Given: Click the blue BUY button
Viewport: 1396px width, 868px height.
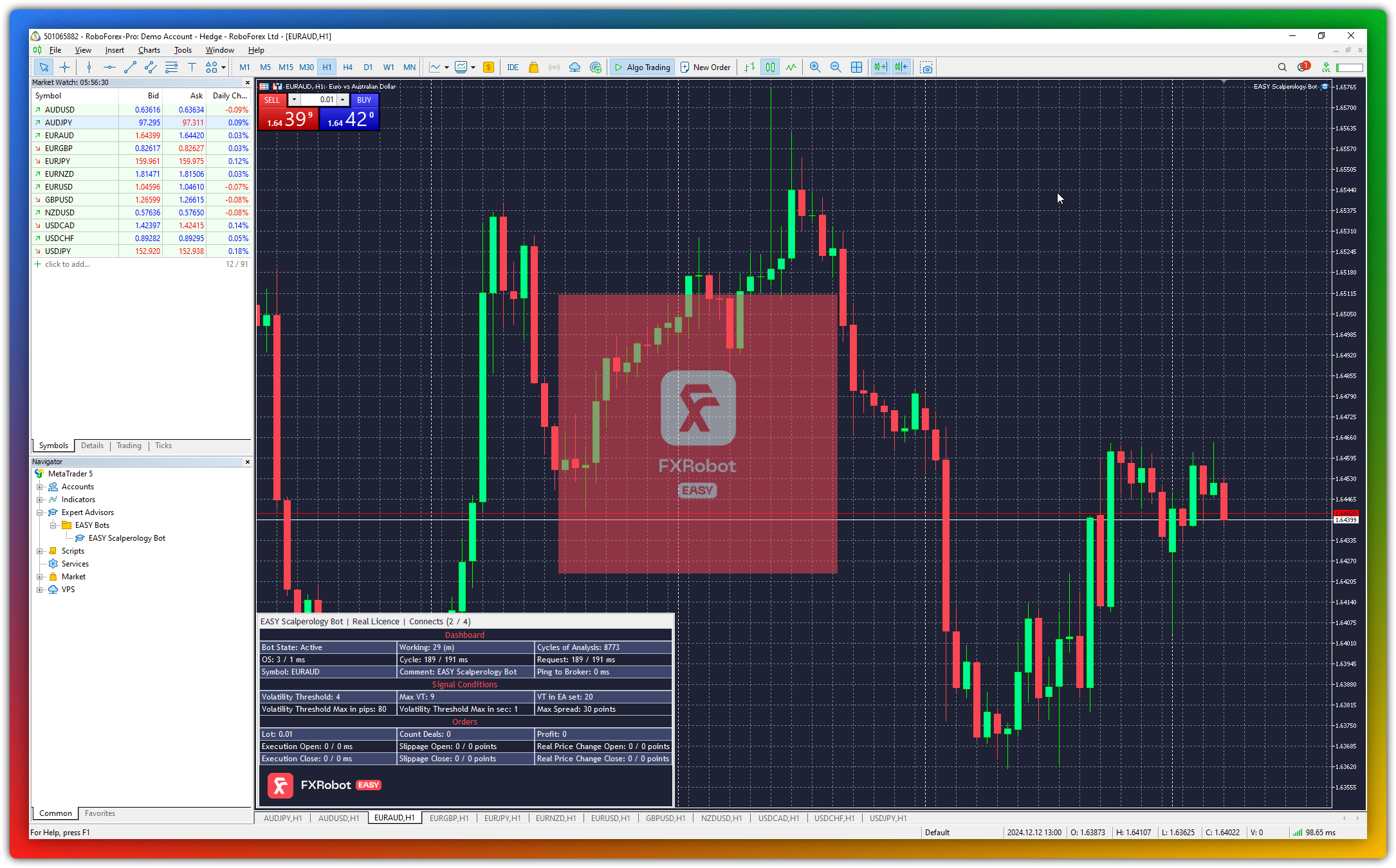Looking at the screenshot, I should 364,100.
